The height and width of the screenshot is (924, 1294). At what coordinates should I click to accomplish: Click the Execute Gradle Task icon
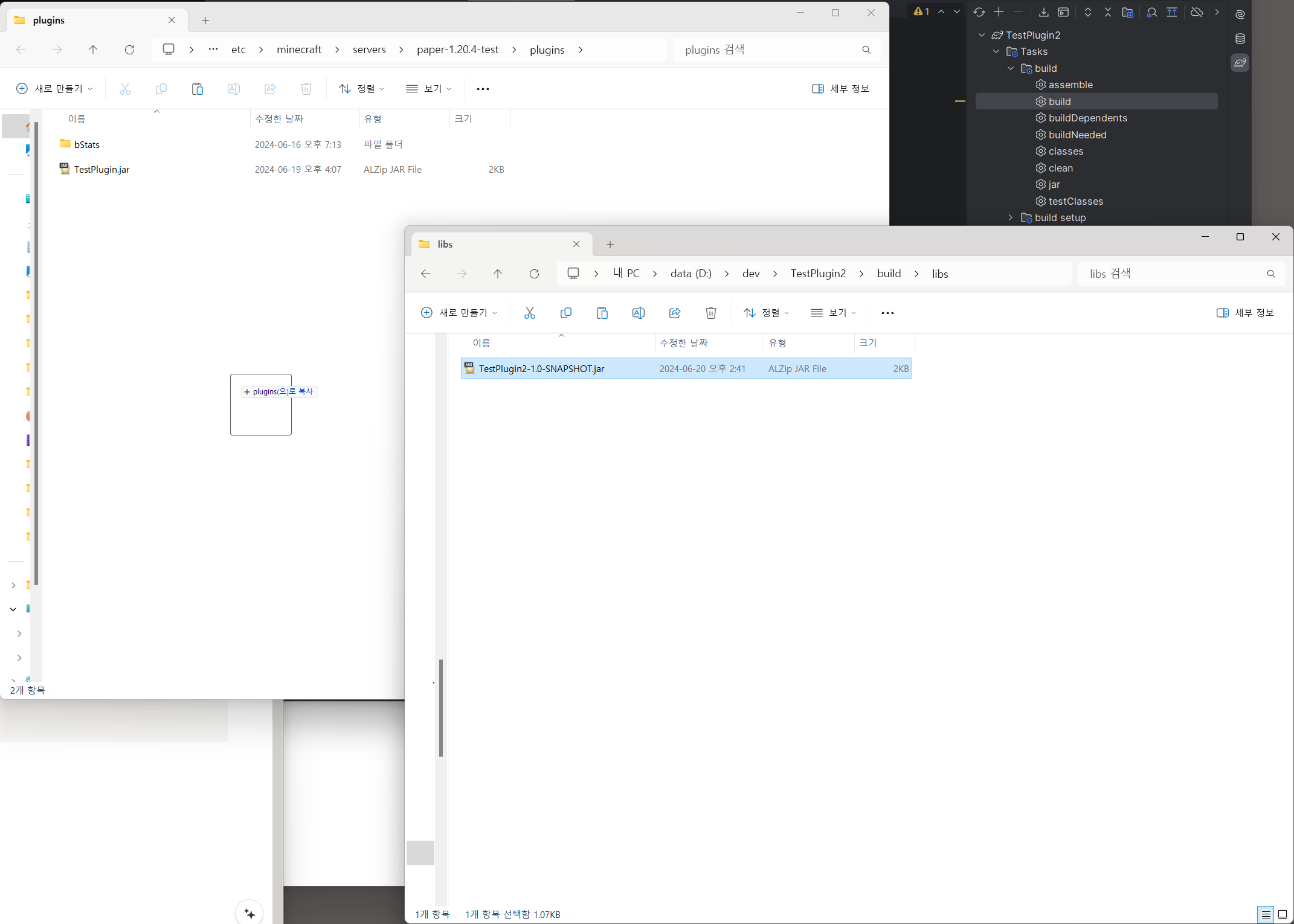[x=1063, y=12]
